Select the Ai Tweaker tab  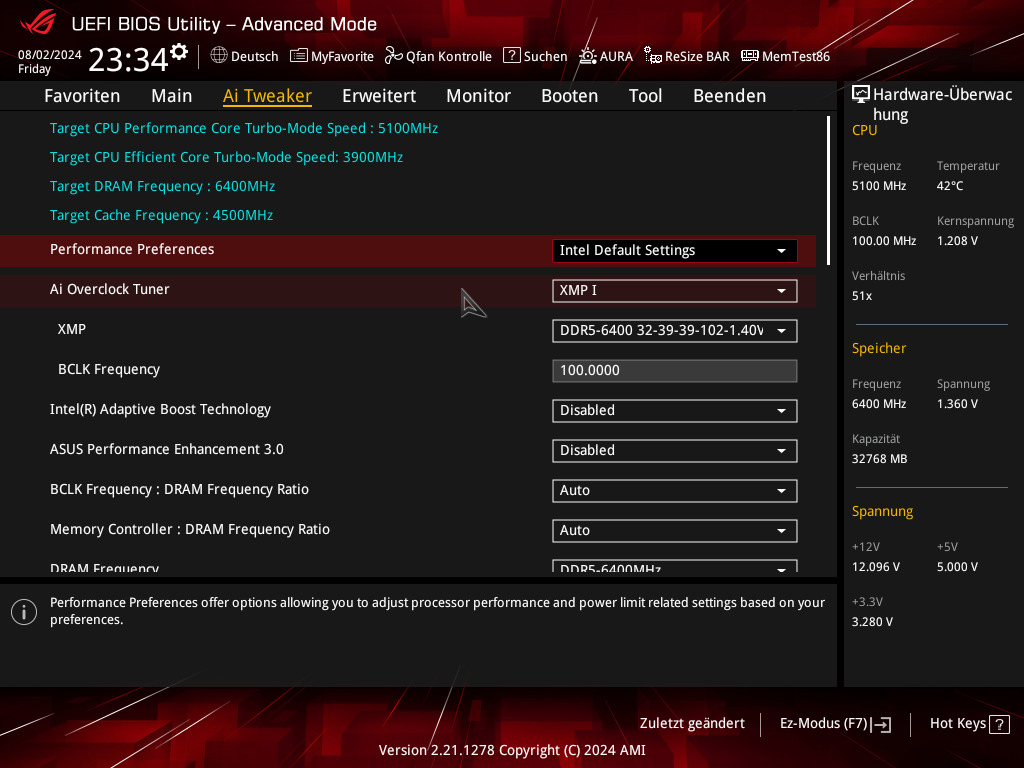(267, 96)
